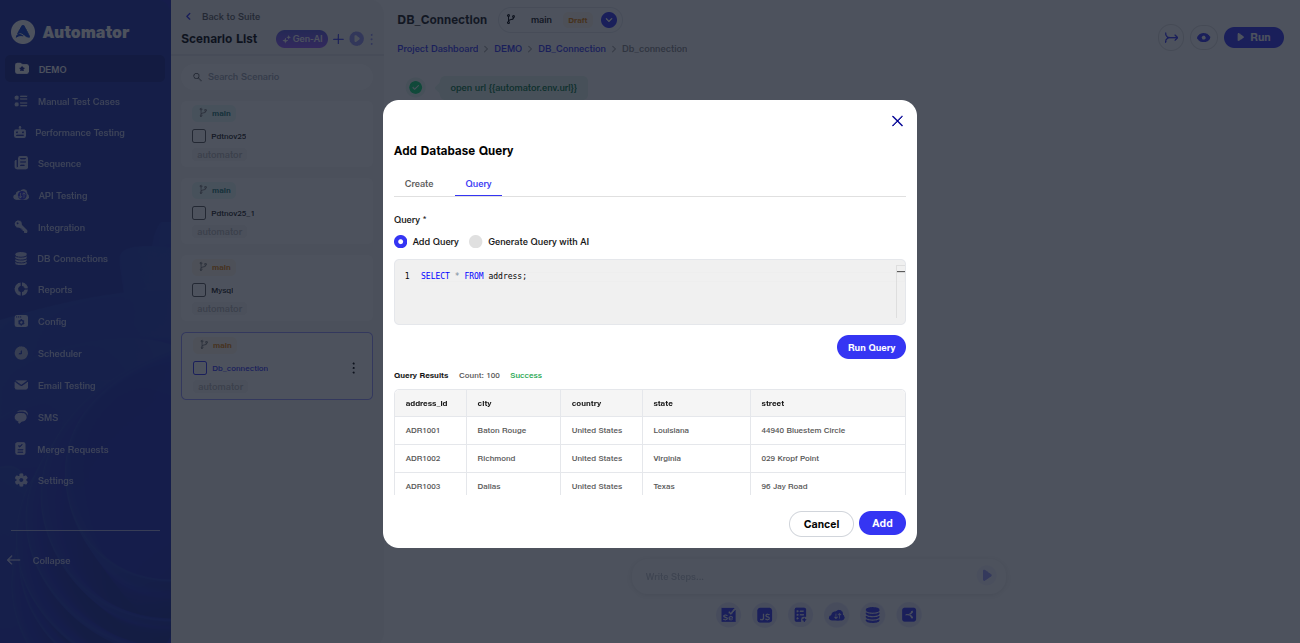Select the Add Query radio option

click(x=401, y=242)
